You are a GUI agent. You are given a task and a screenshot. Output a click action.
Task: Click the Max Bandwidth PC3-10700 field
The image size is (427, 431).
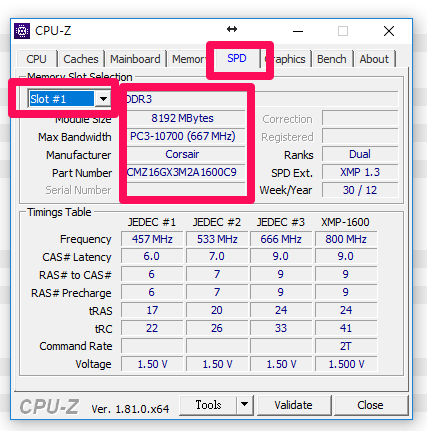pos(182,136)
